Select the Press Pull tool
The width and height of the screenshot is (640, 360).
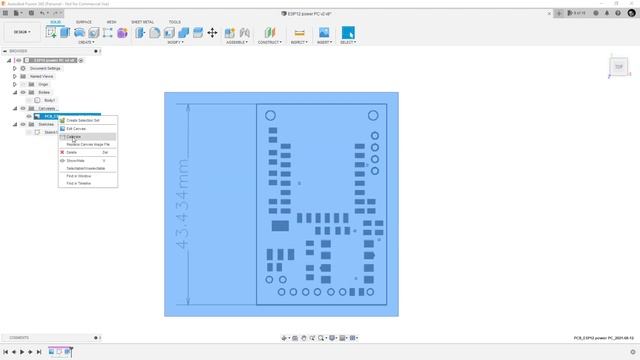tap(140, 33)
